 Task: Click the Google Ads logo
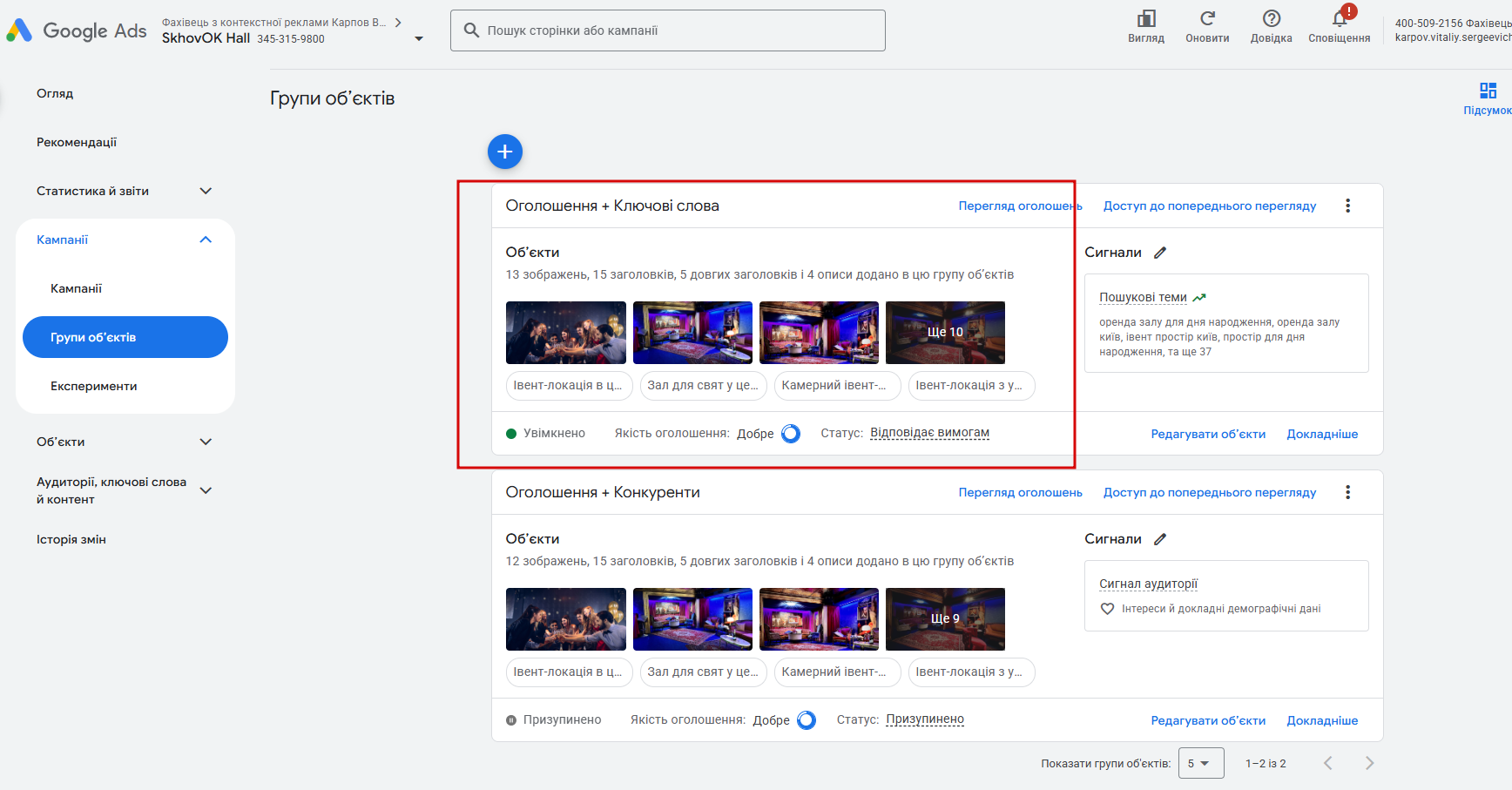[77, 30]
